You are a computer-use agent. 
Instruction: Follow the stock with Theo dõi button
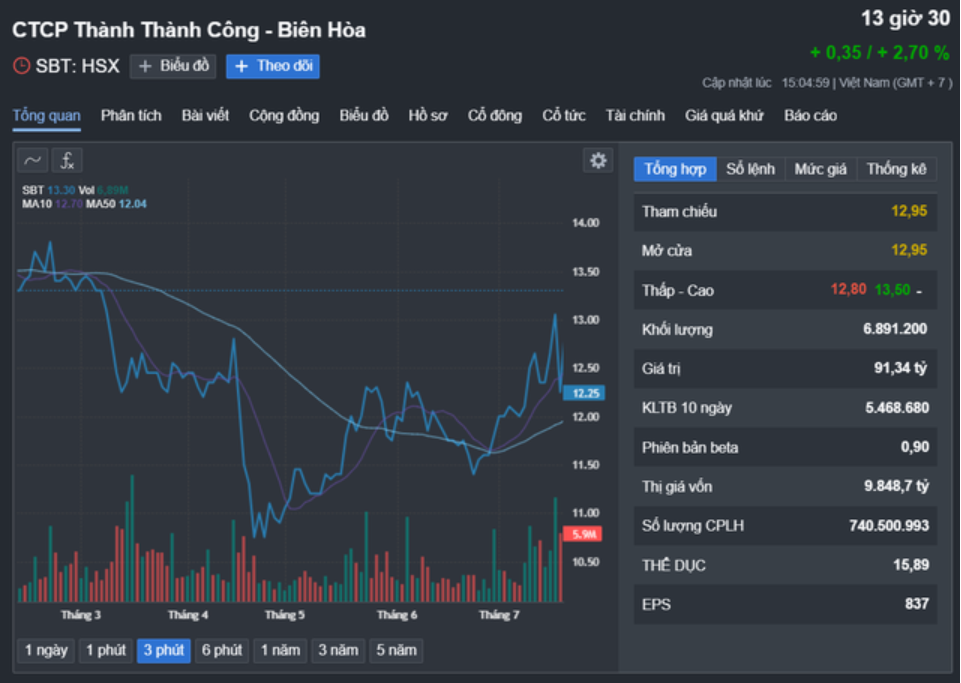coord(273,66)
